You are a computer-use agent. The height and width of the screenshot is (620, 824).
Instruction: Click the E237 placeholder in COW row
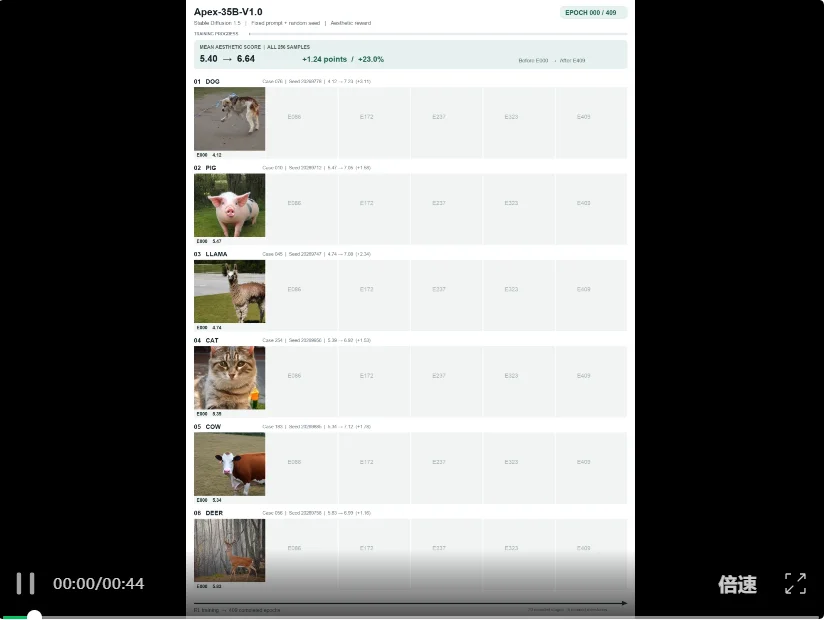(x=447, y=468)
